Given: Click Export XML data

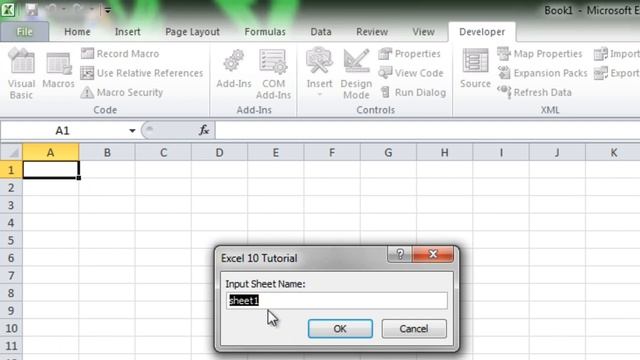Looking at the screenshot, I should tap(617, 73).
